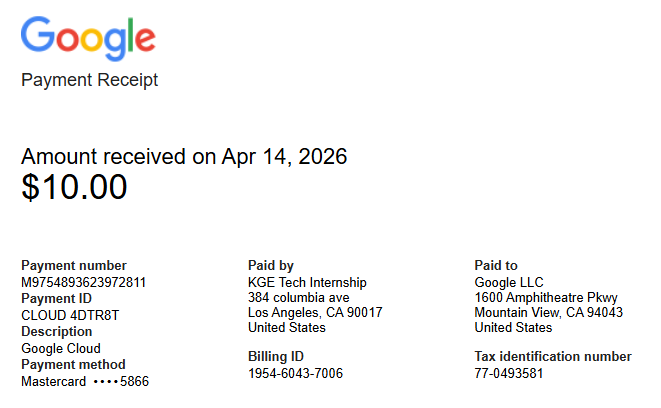Select billing ID 1954-6043-7006
Screen dimensions: 661x408
[x=295, y=373]
